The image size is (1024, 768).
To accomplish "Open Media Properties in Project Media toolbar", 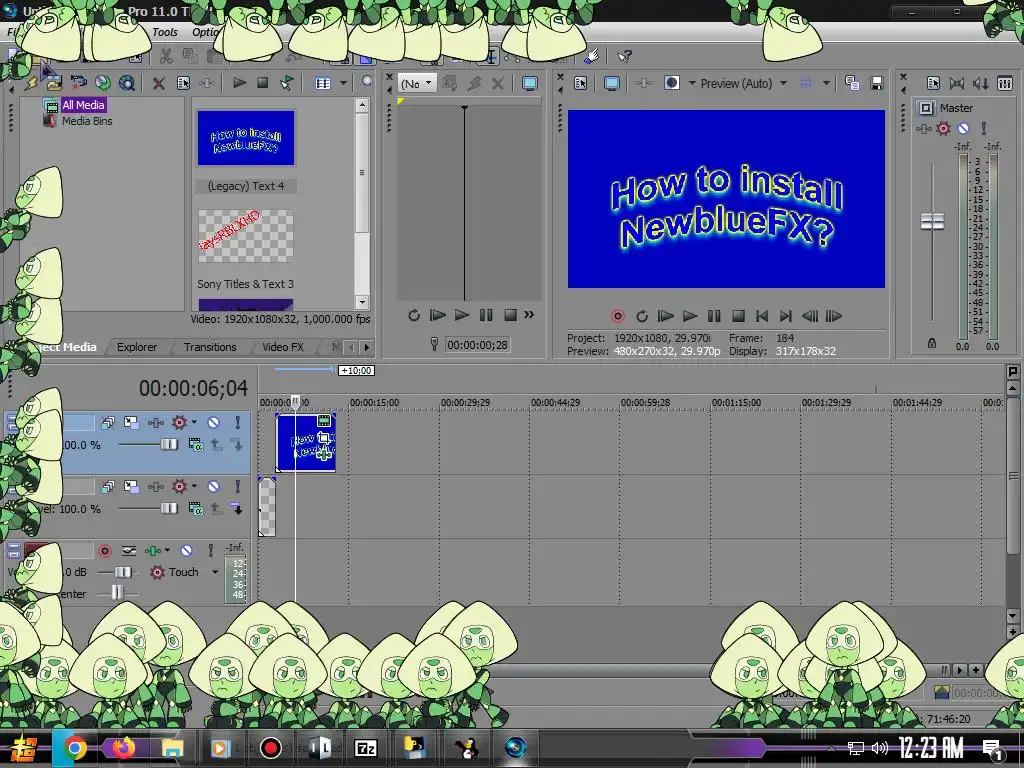I will [x=184, y=83].
